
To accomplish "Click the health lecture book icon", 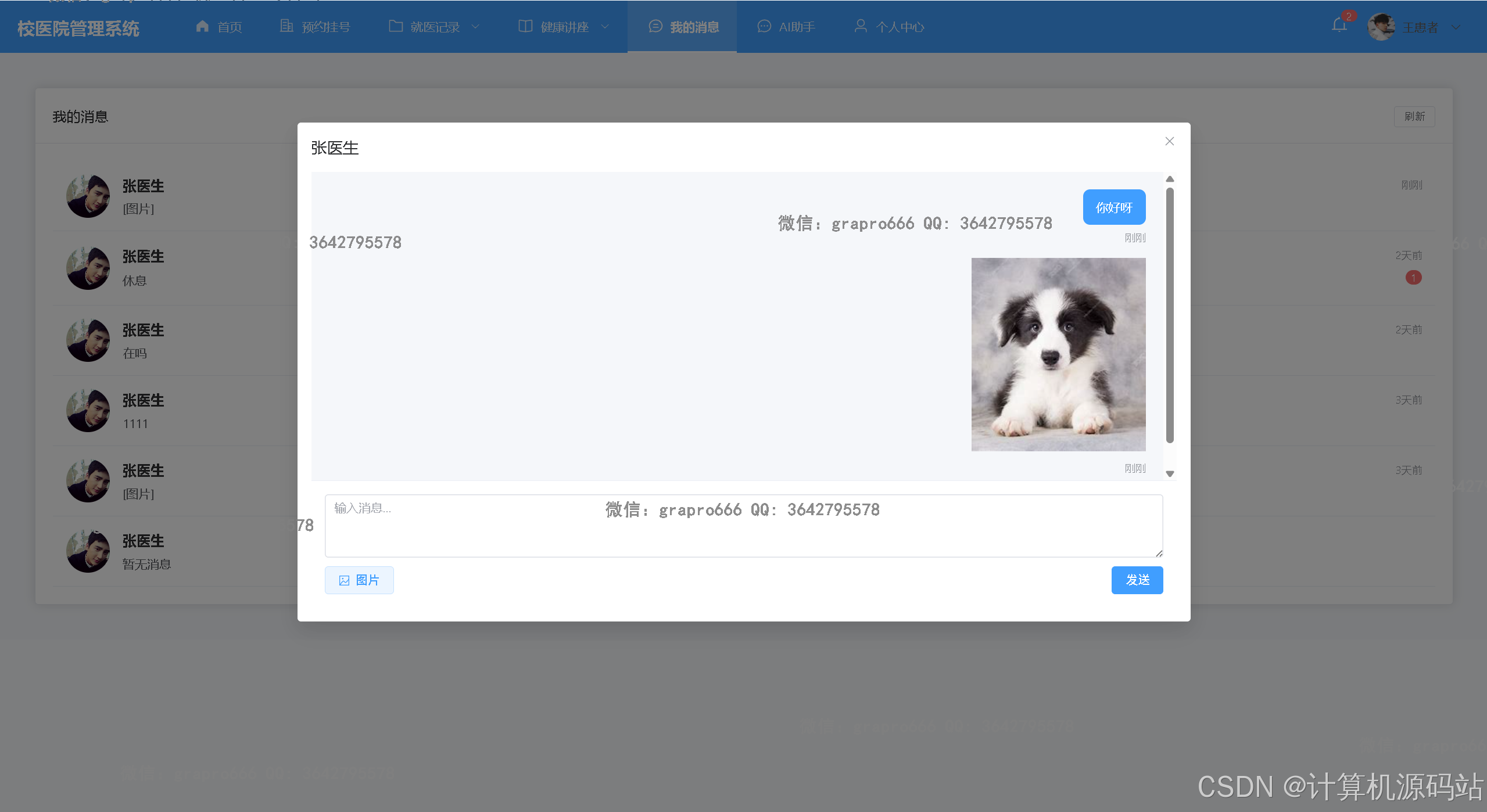I will tap(525, 26).
